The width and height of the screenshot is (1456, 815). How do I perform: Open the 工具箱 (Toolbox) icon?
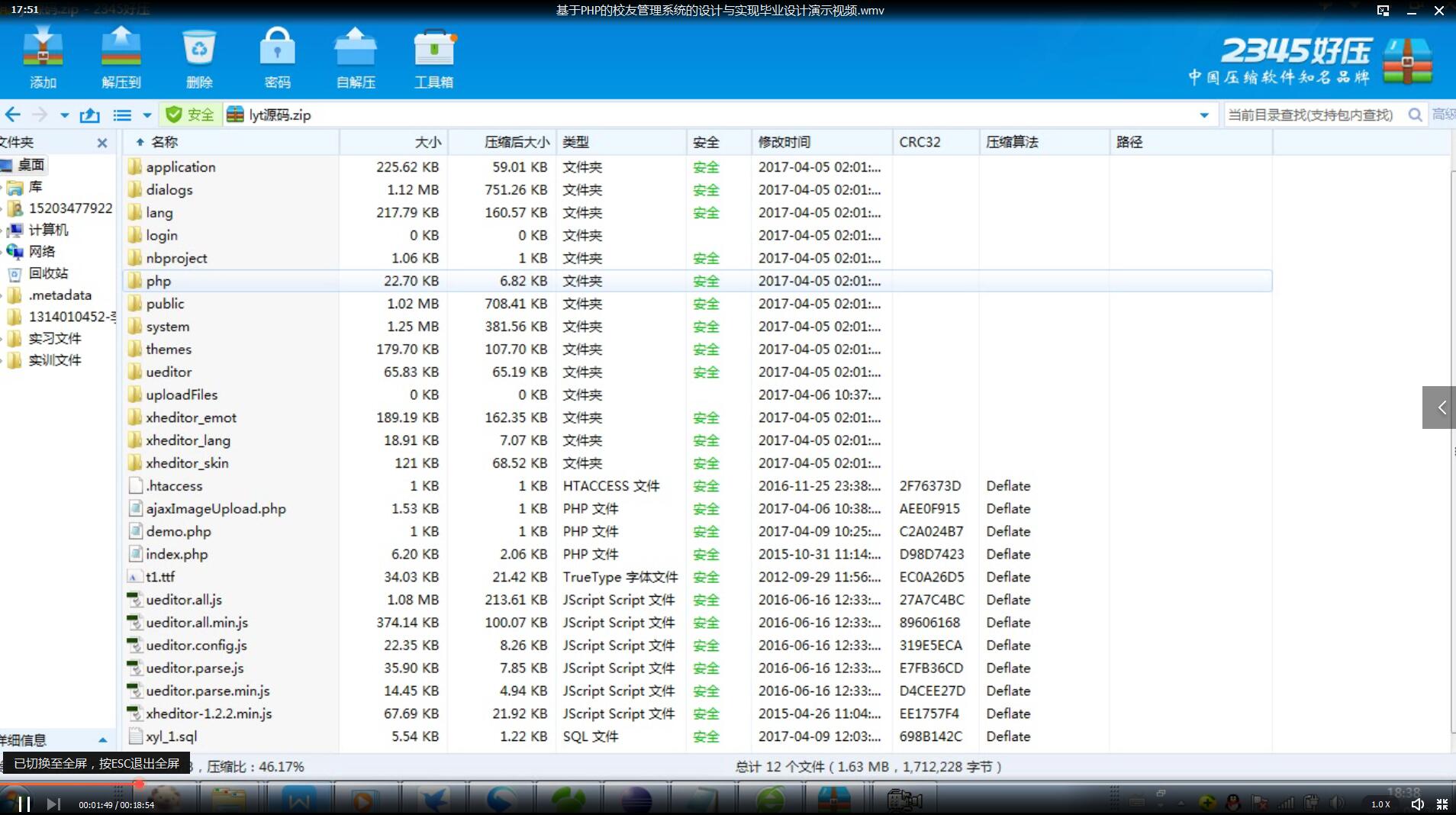434,57
